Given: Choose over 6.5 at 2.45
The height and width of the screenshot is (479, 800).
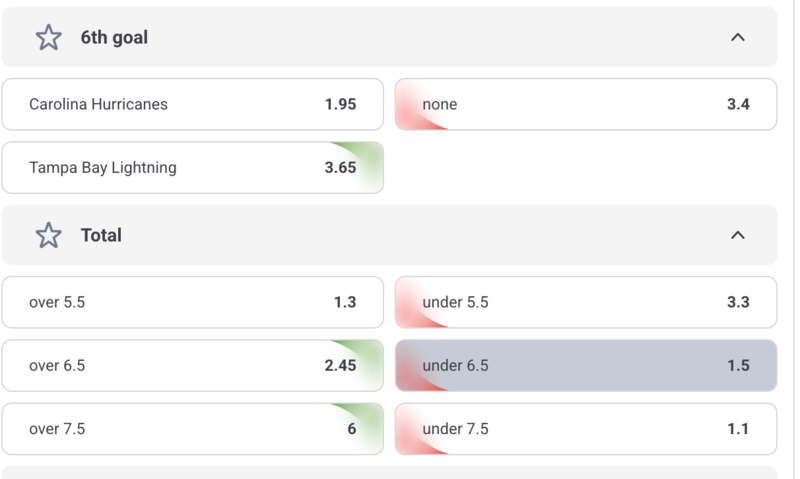Looking at the screenshot, I should coord(193,365).
